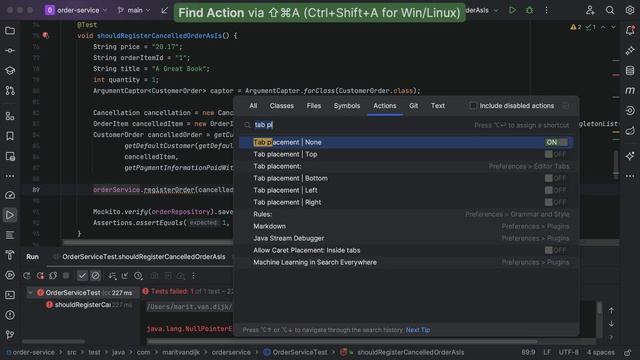Click the Rerun failed tests icon
Screen dimensions: 640x360
[40, 276]
